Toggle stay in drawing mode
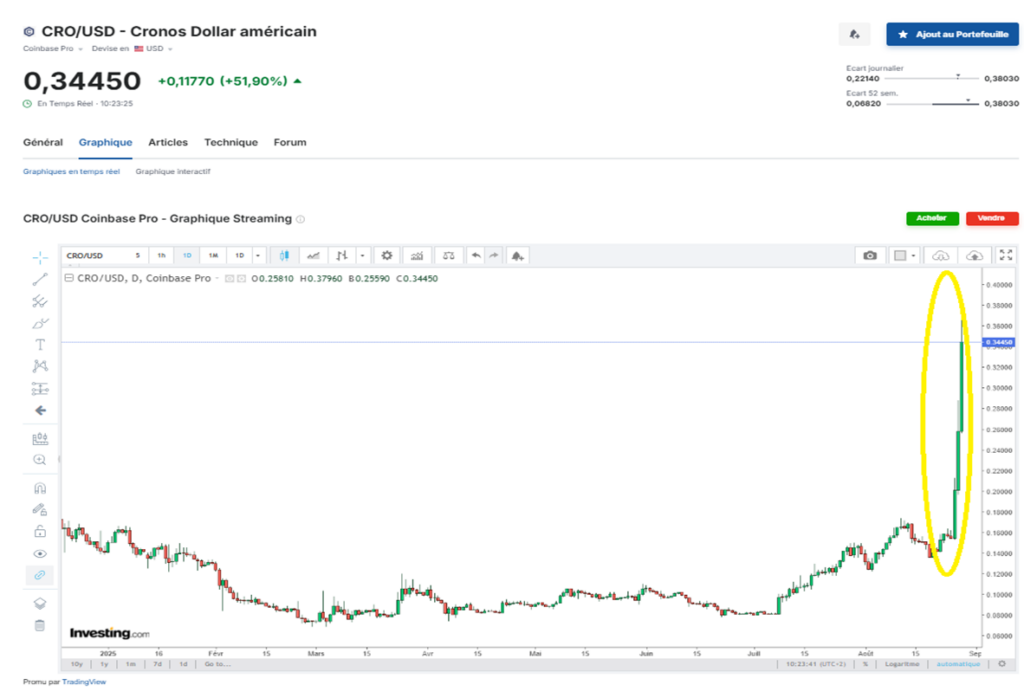Image resolution: width=1024 pixels, height=698 pixels. [x=40, y=510]
